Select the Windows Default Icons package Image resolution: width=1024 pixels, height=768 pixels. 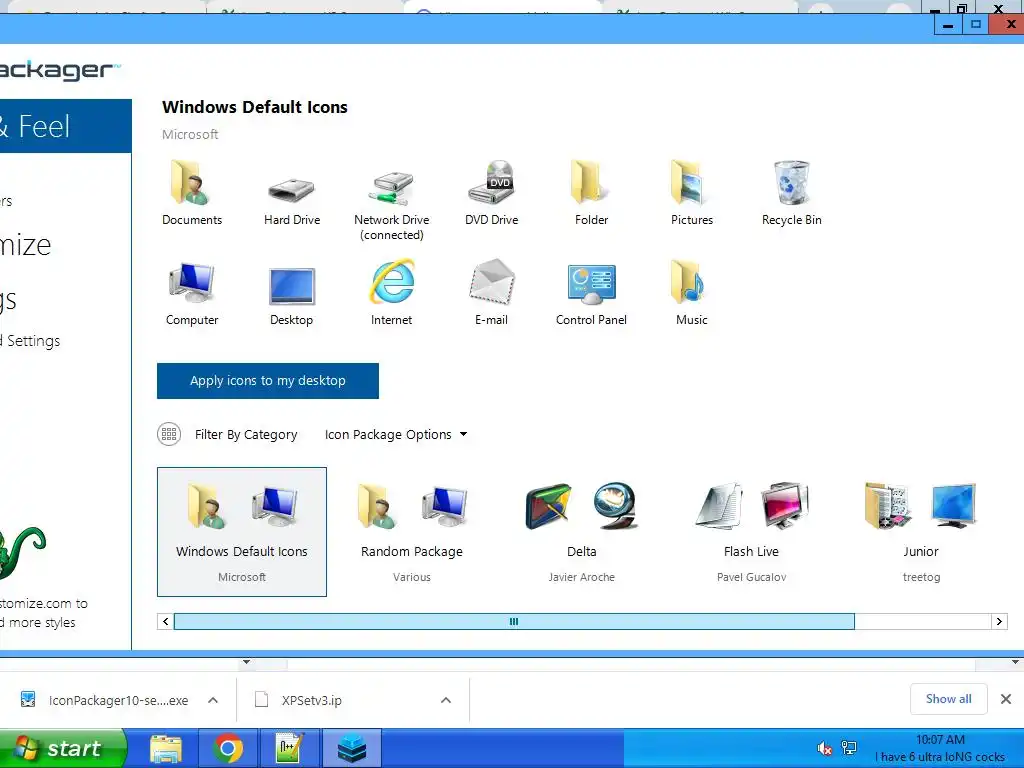242,532
